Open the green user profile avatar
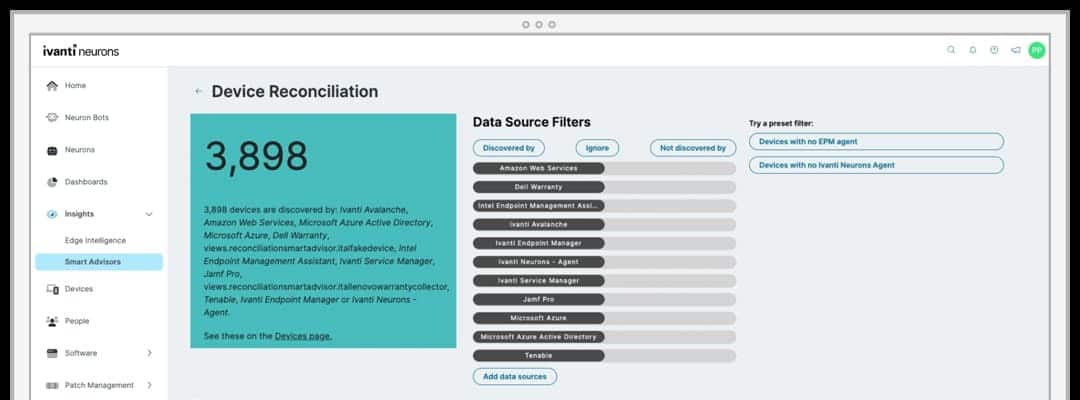Viewport: 1080px width, 400px height. coord(1037,50)
